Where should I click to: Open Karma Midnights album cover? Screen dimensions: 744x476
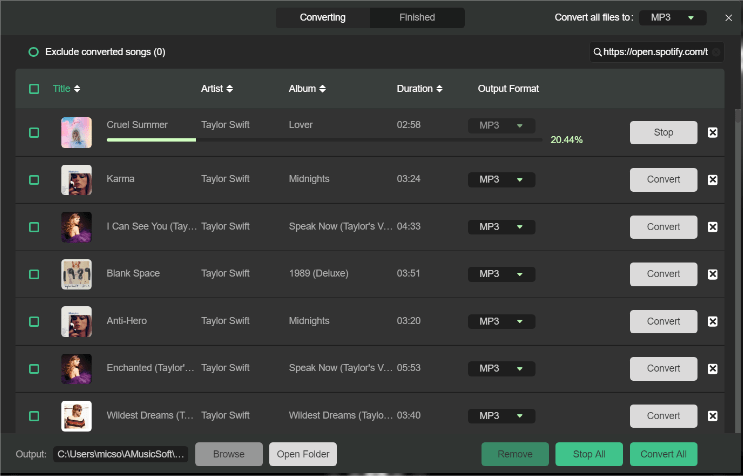pos(76,180)
